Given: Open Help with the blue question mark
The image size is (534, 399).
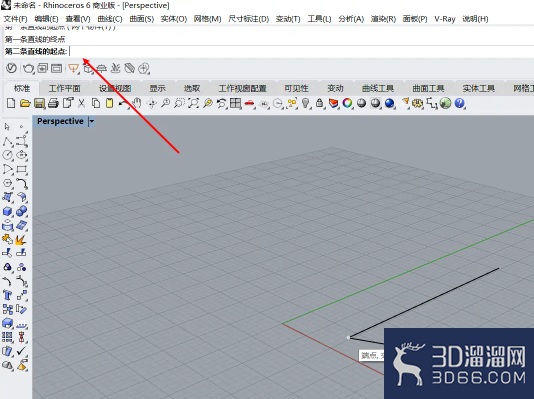Looking at the screenshot, I should [x=459, y=103].
